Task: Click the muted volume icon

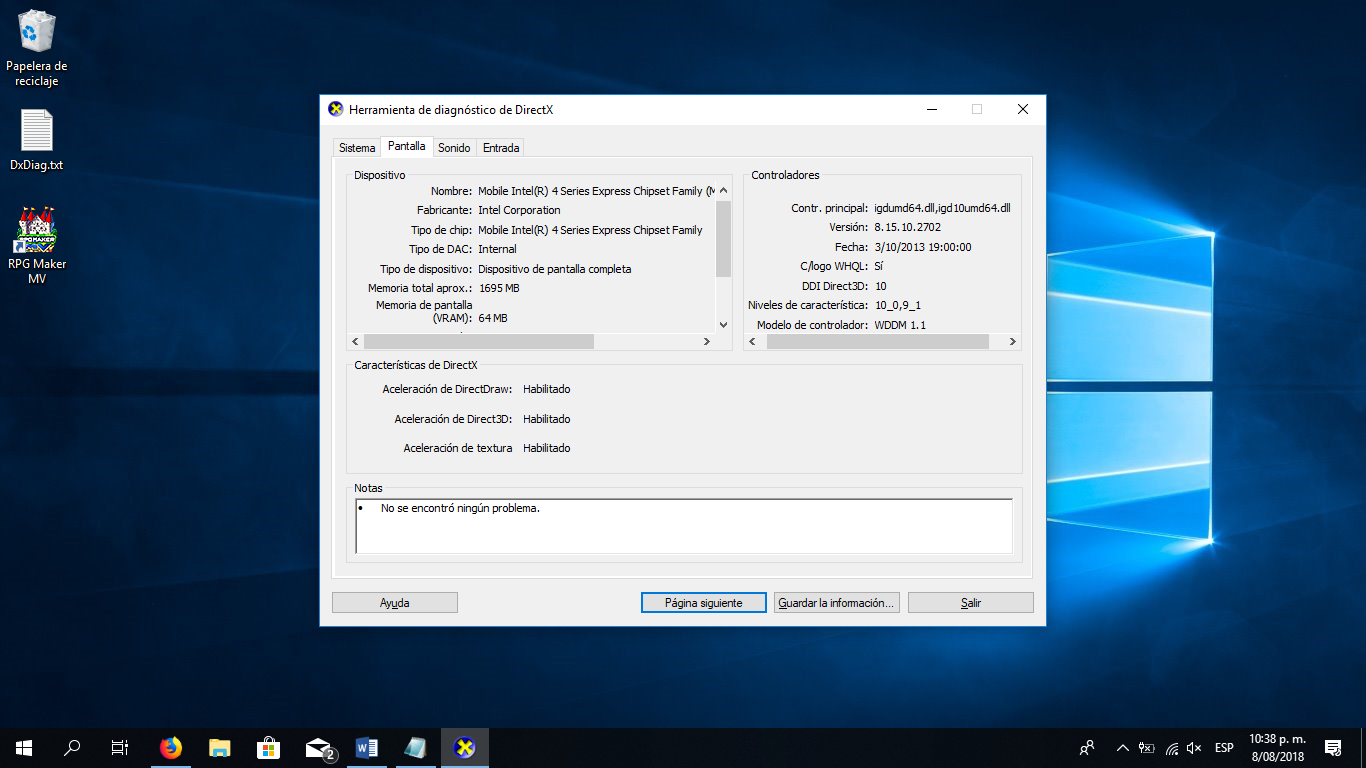Action: pos(1194,747)
